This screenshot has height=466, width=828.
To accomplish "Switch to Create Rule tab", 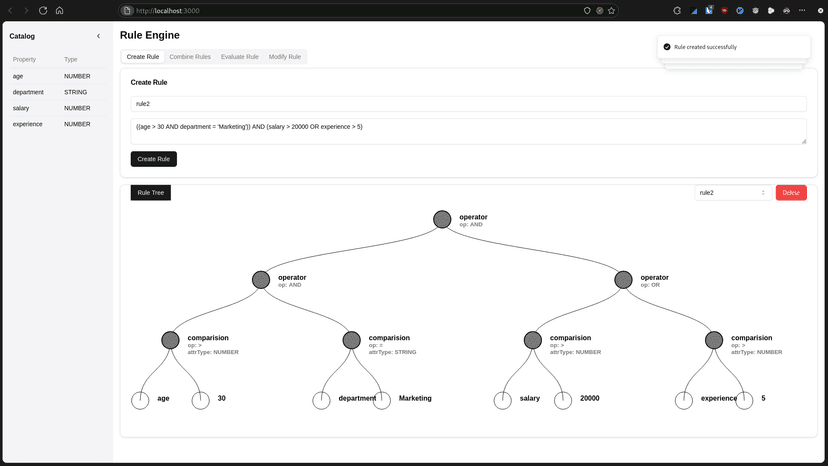I will coord(143,57).
